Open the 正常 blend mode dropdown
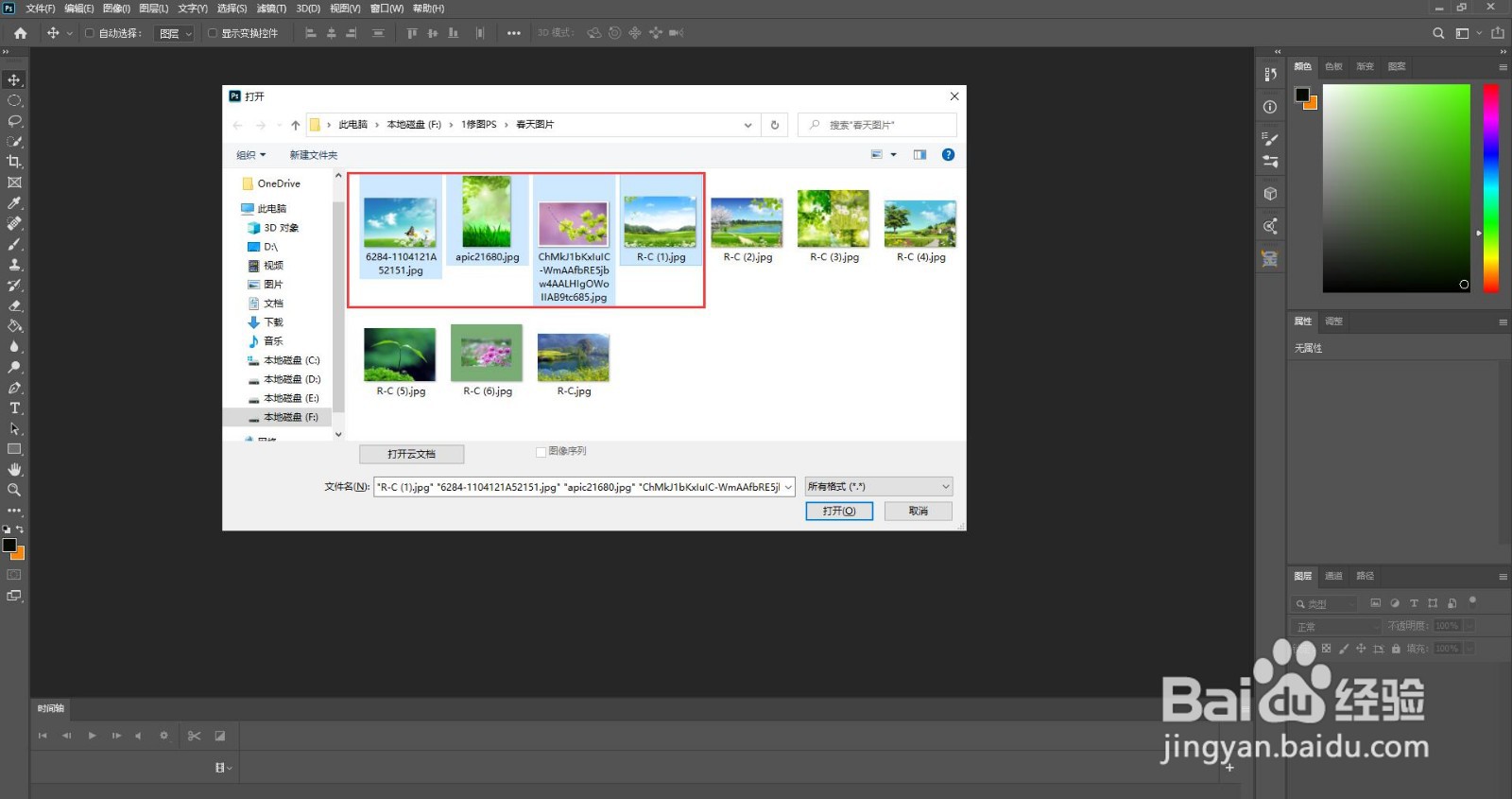The image size is (1512, 799). [x=1336, y=626]
